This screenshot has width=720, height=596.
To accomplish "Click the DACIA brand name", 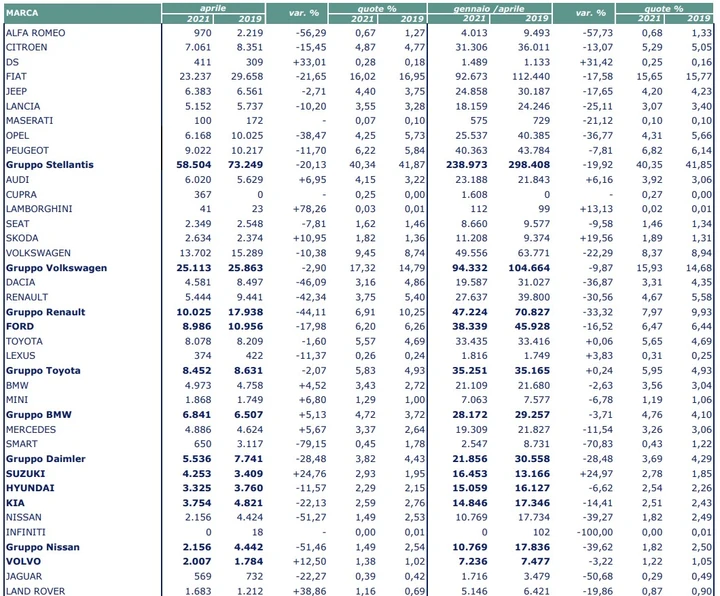I will coord(21,282).
